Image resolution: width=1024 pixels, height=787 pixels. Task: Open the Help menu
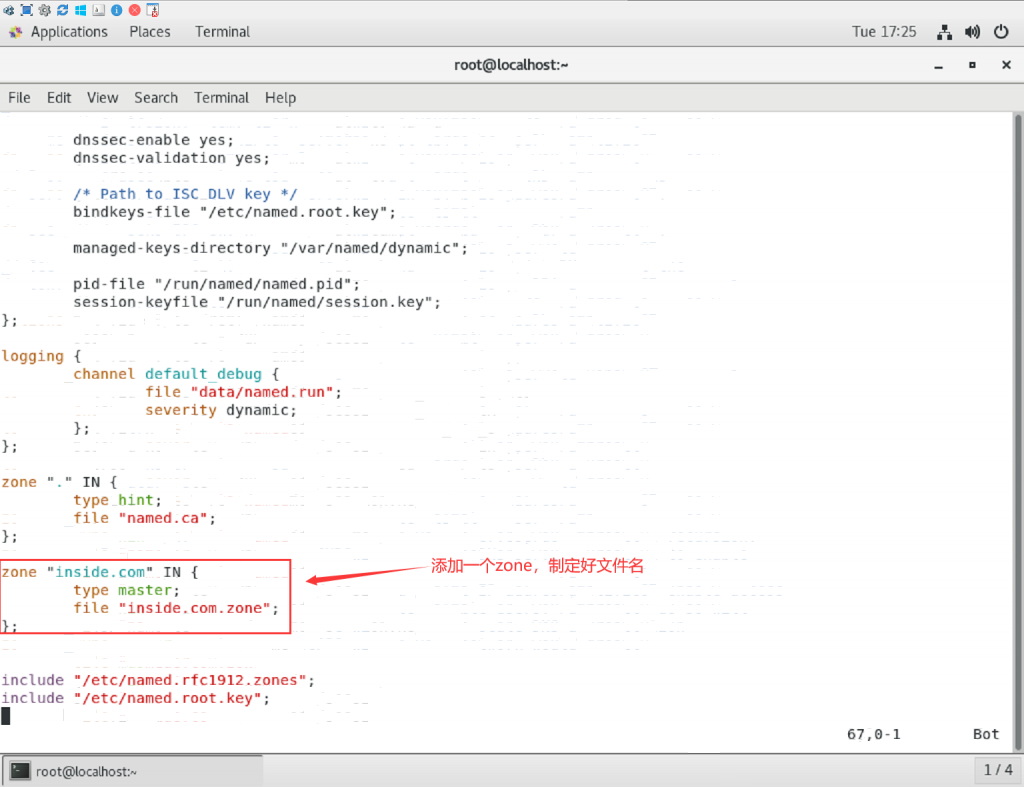coord(280,98)
